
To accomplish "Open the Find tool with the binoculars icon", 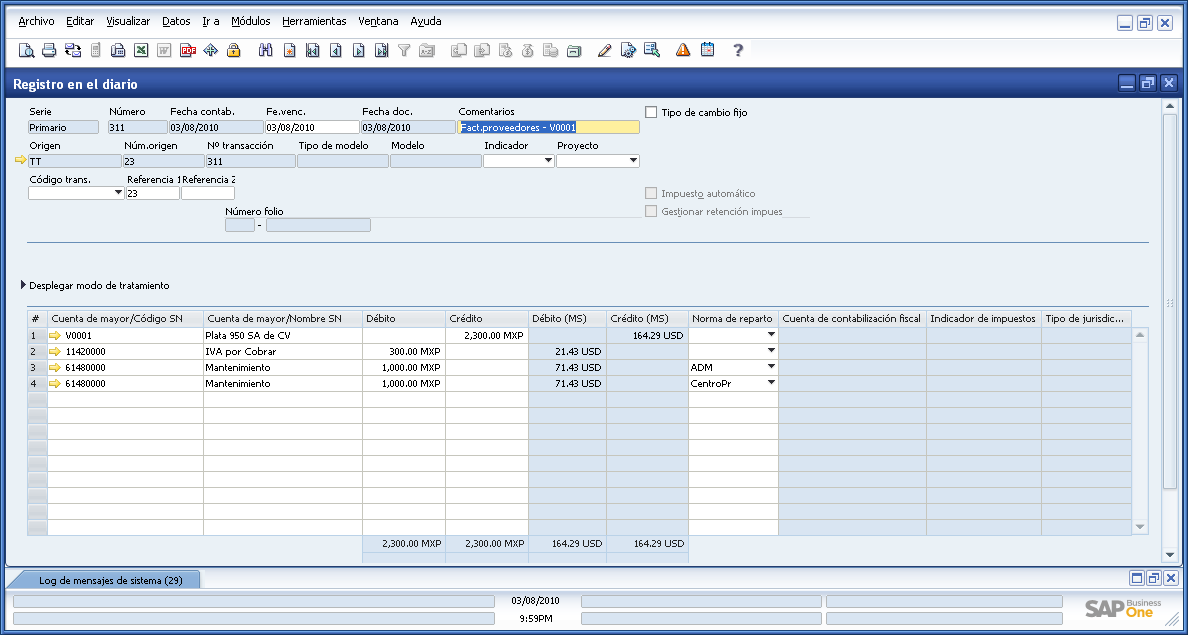I will coord(265,50).
